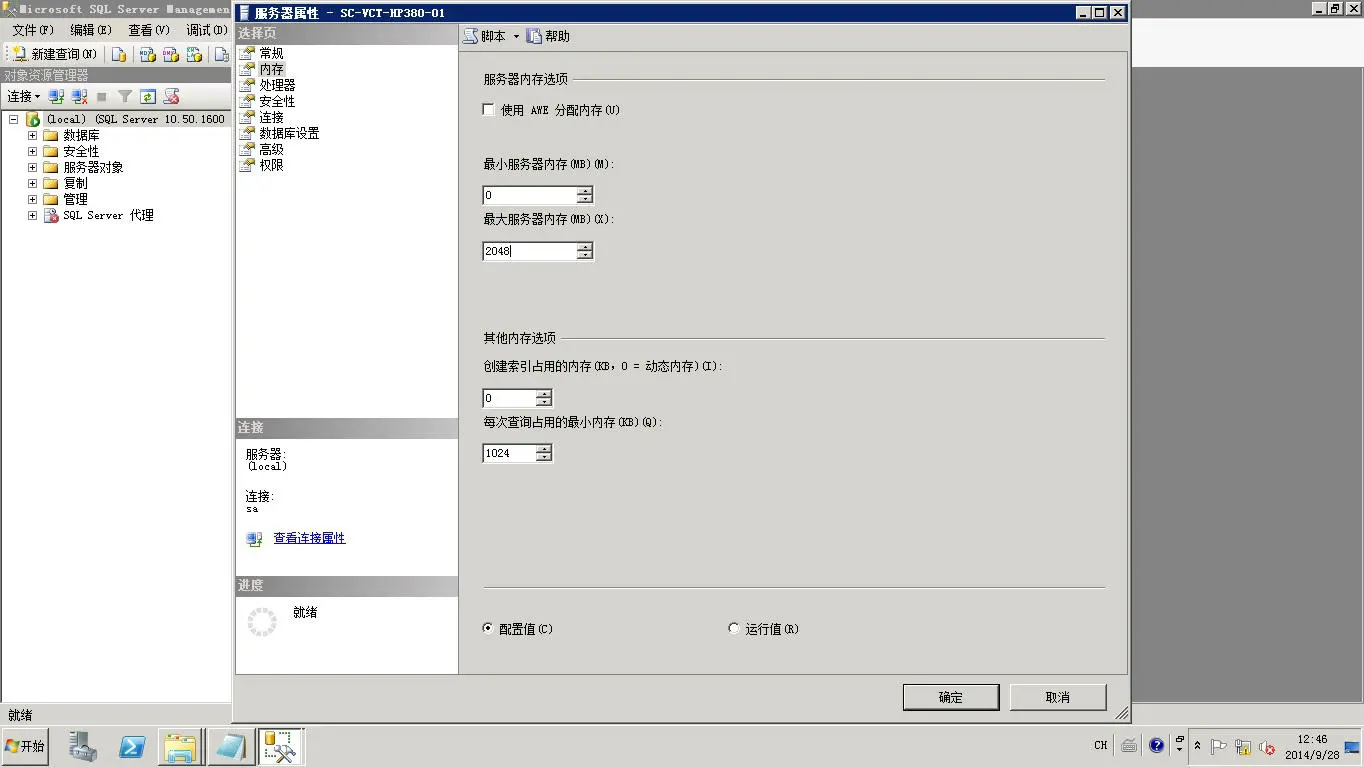The width and height of the screenshot is (1364, 768).
Task: Click the filter funnel icon
Action: (x=125, y=96)
